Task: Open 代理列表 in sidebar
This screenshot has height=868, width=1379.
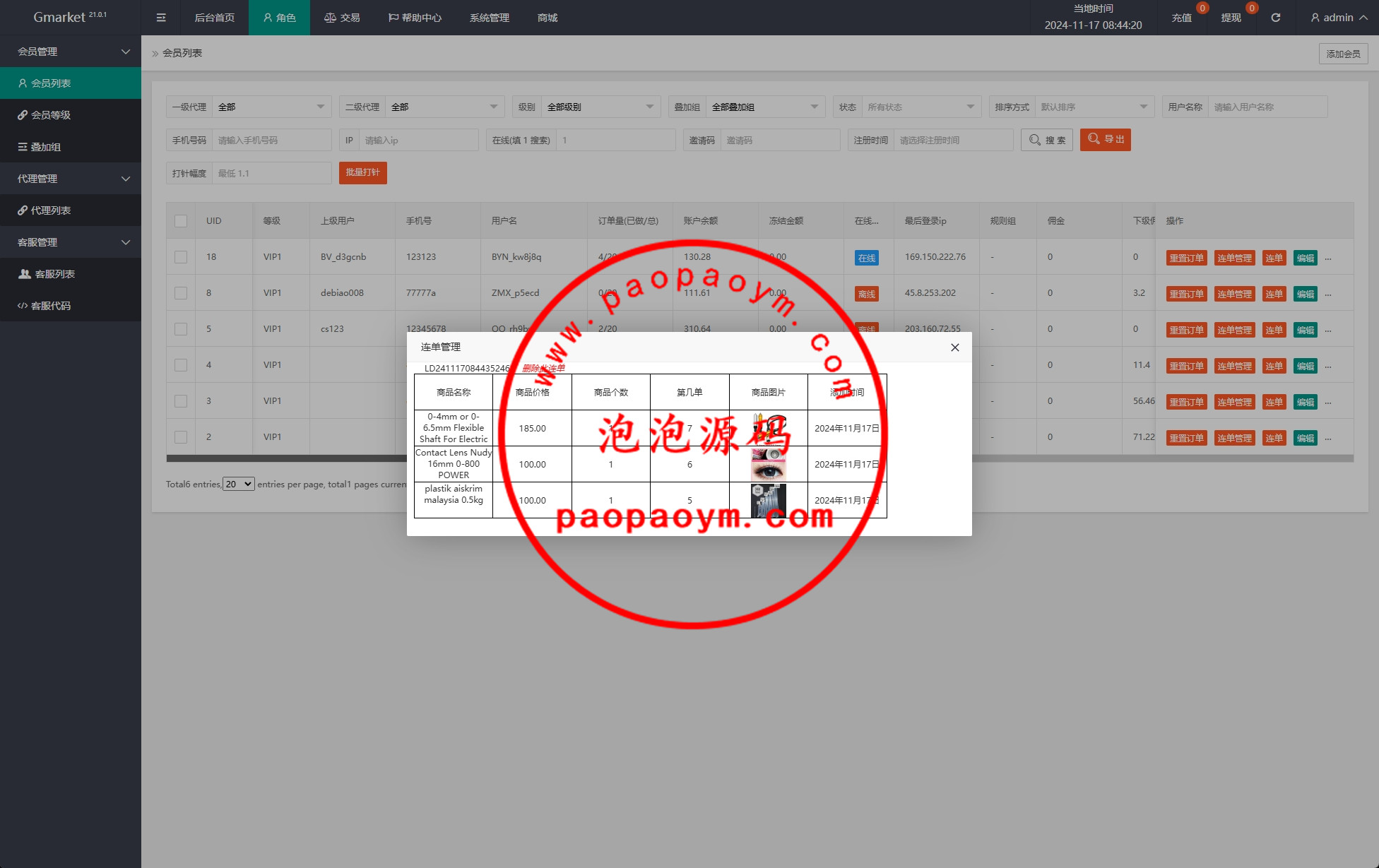Action: (x=71, y=210)
